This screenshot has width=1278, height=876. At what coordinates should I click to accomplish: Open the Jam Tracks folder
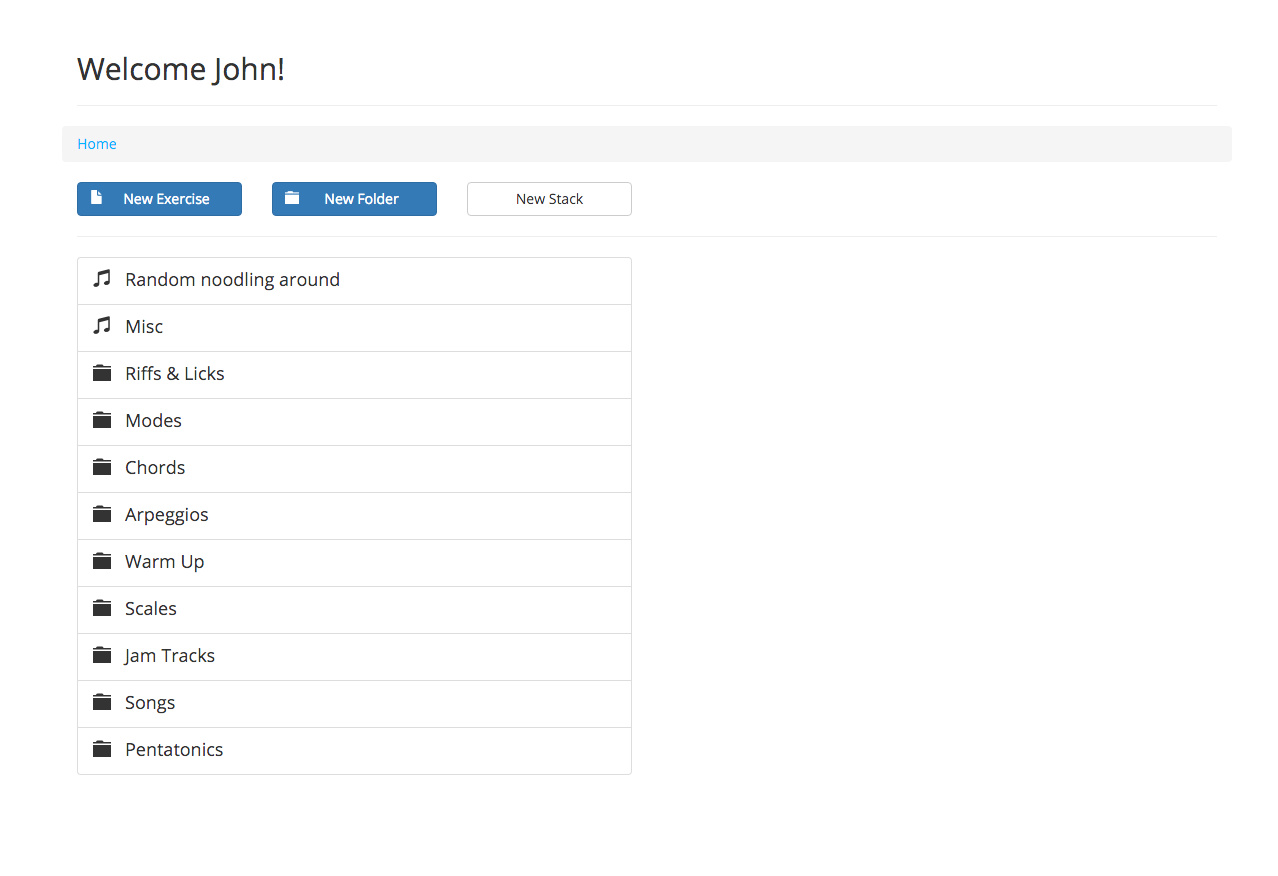pos(354,657)
